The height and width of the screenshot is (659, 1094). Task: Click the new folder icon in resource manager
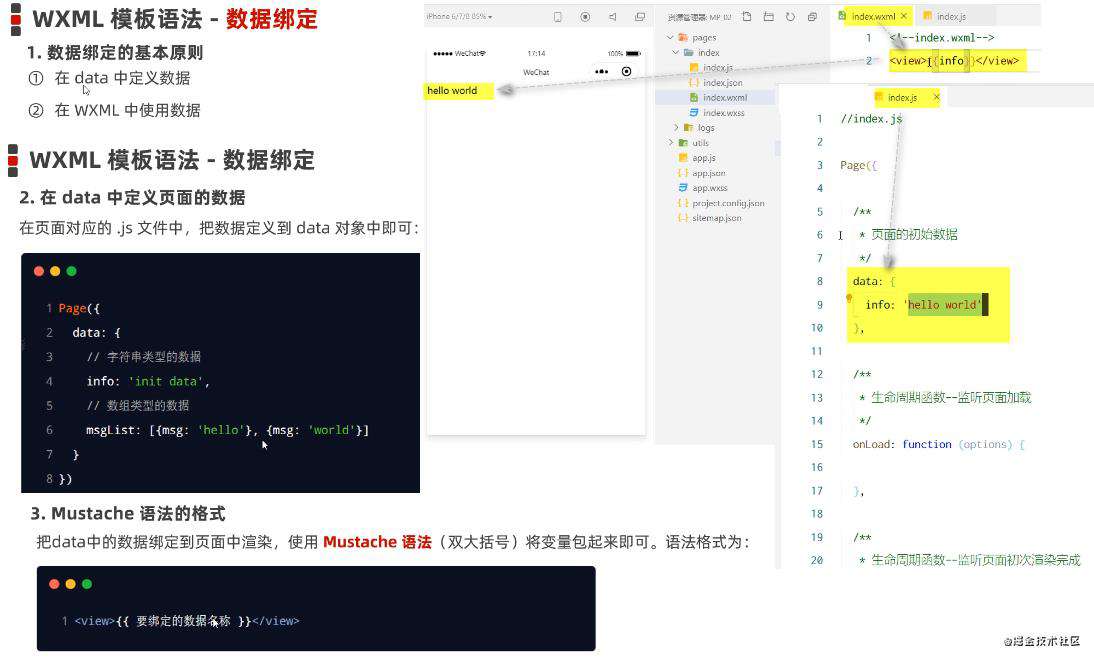coord(768,16)
